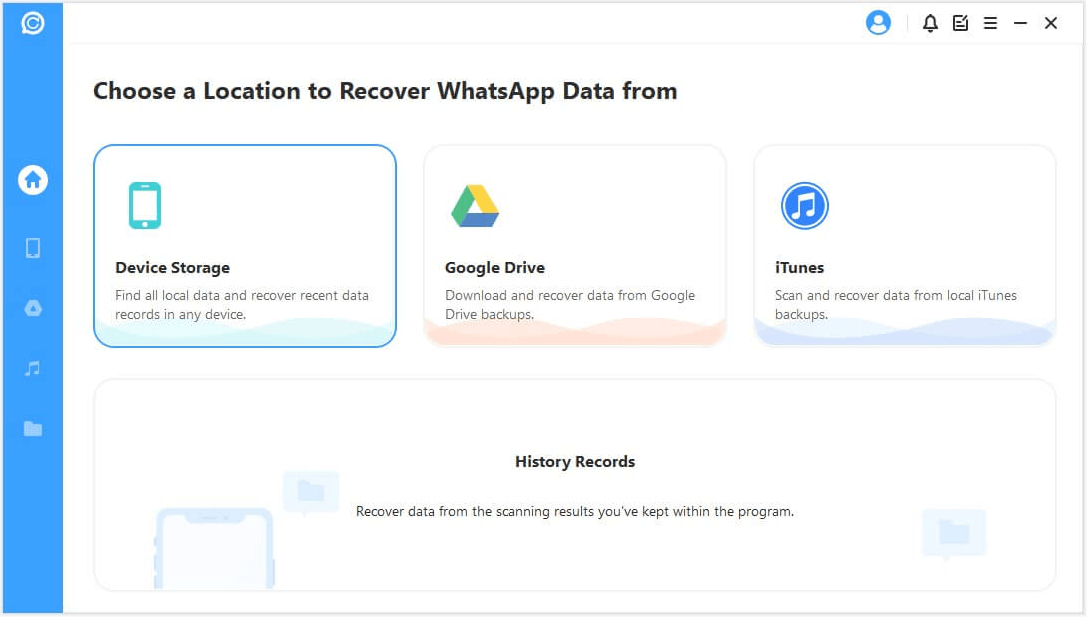
Task: Click the teal phone icon in Device Storage
Action: (x=145, y=205)
